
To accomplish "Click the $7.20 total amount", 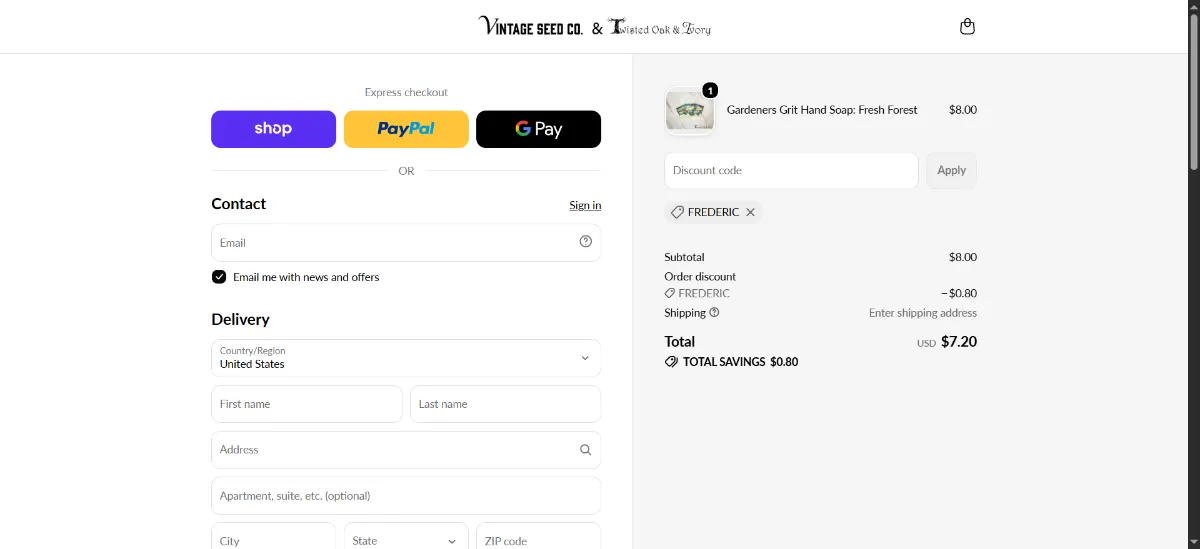I will pyautogui.click(x=959, y=342).
